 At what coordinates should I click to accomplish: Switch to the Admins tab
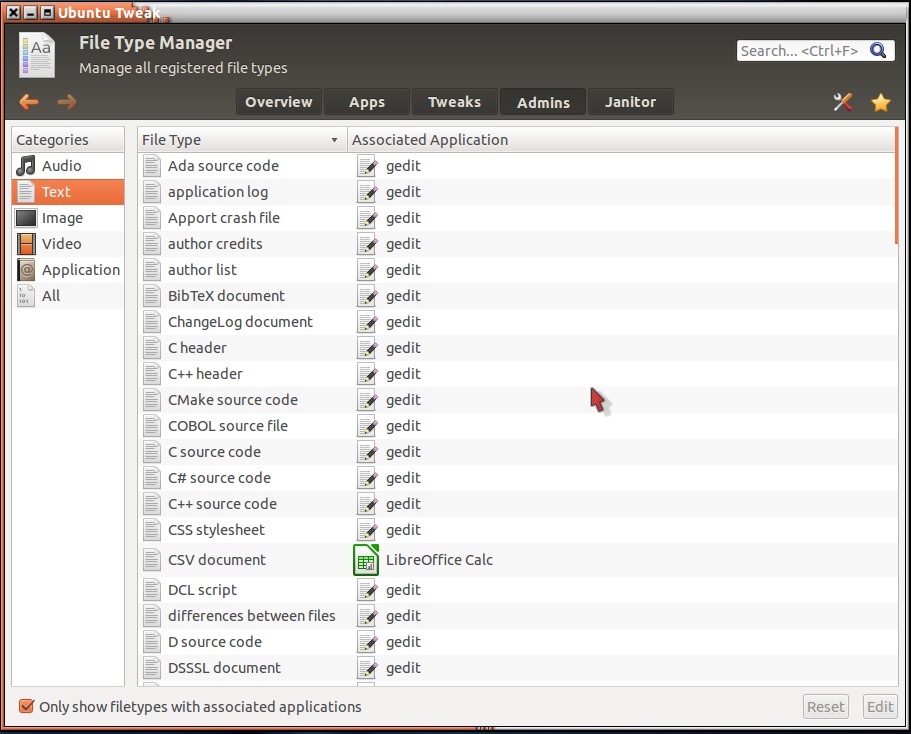(x=543, y=102)
